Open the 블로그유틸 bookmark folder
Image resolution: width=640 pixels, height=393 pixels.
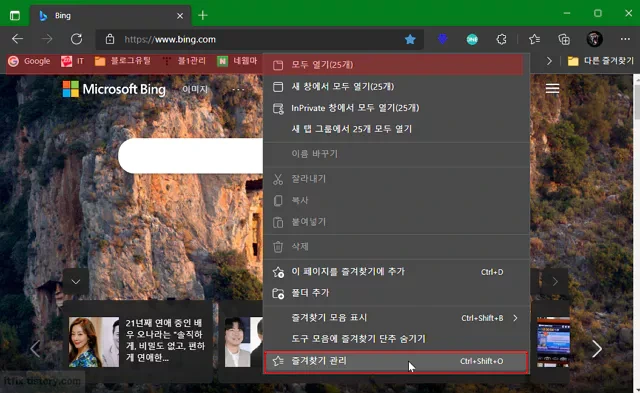[122, 61]
